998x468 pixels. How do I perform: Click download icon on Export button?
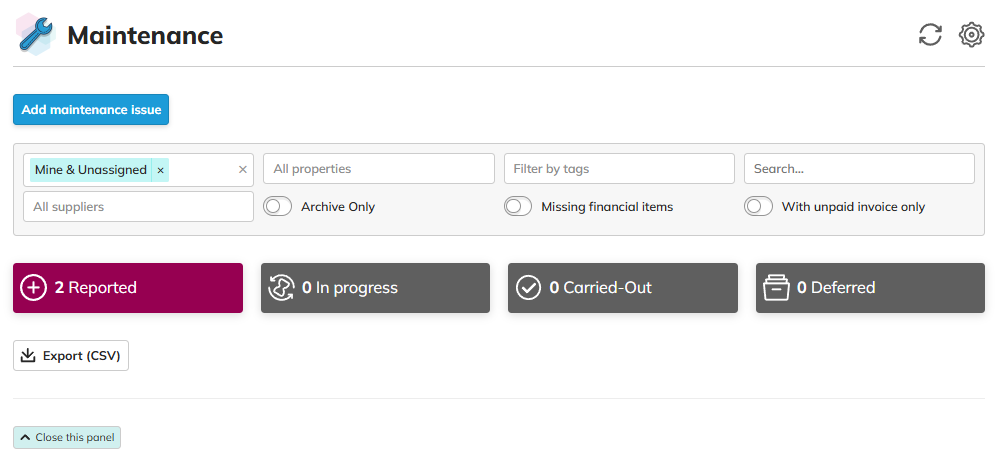point(28,356)
